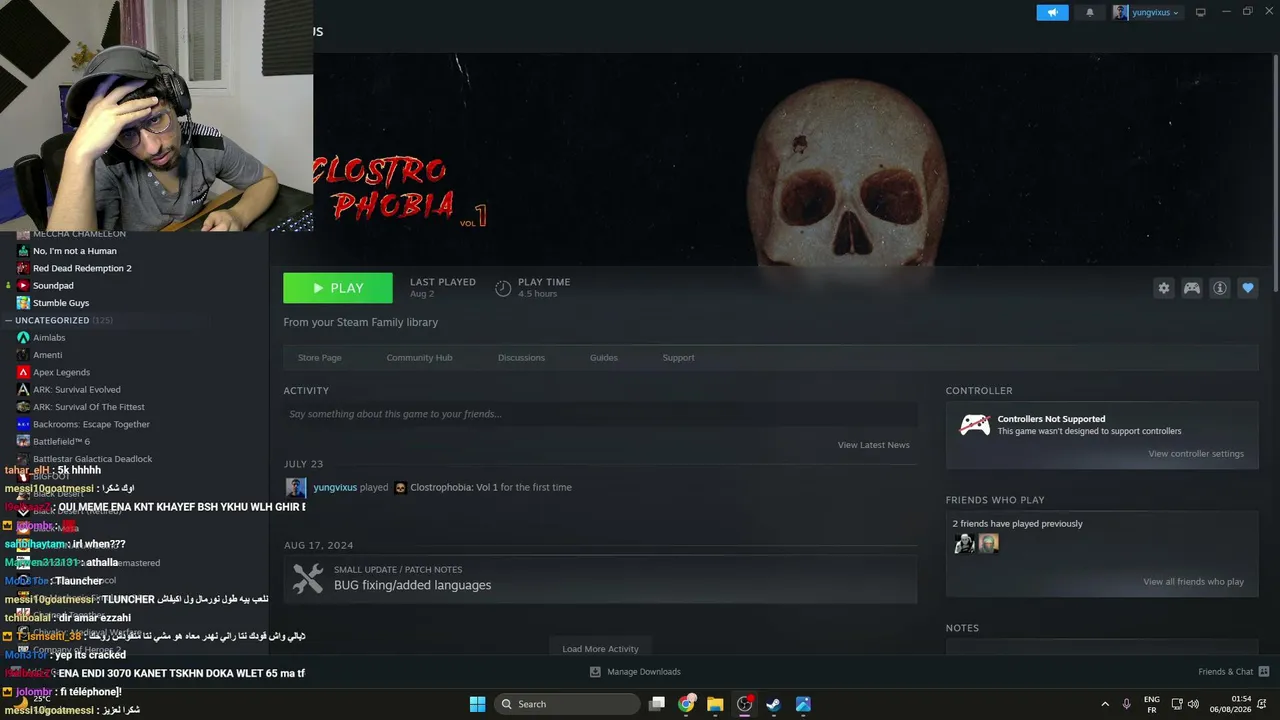Click the Backrooms: Escape Together icon
Image resolution: width=1280 pixels, height=720 pixels.
(x=23, y=424)
